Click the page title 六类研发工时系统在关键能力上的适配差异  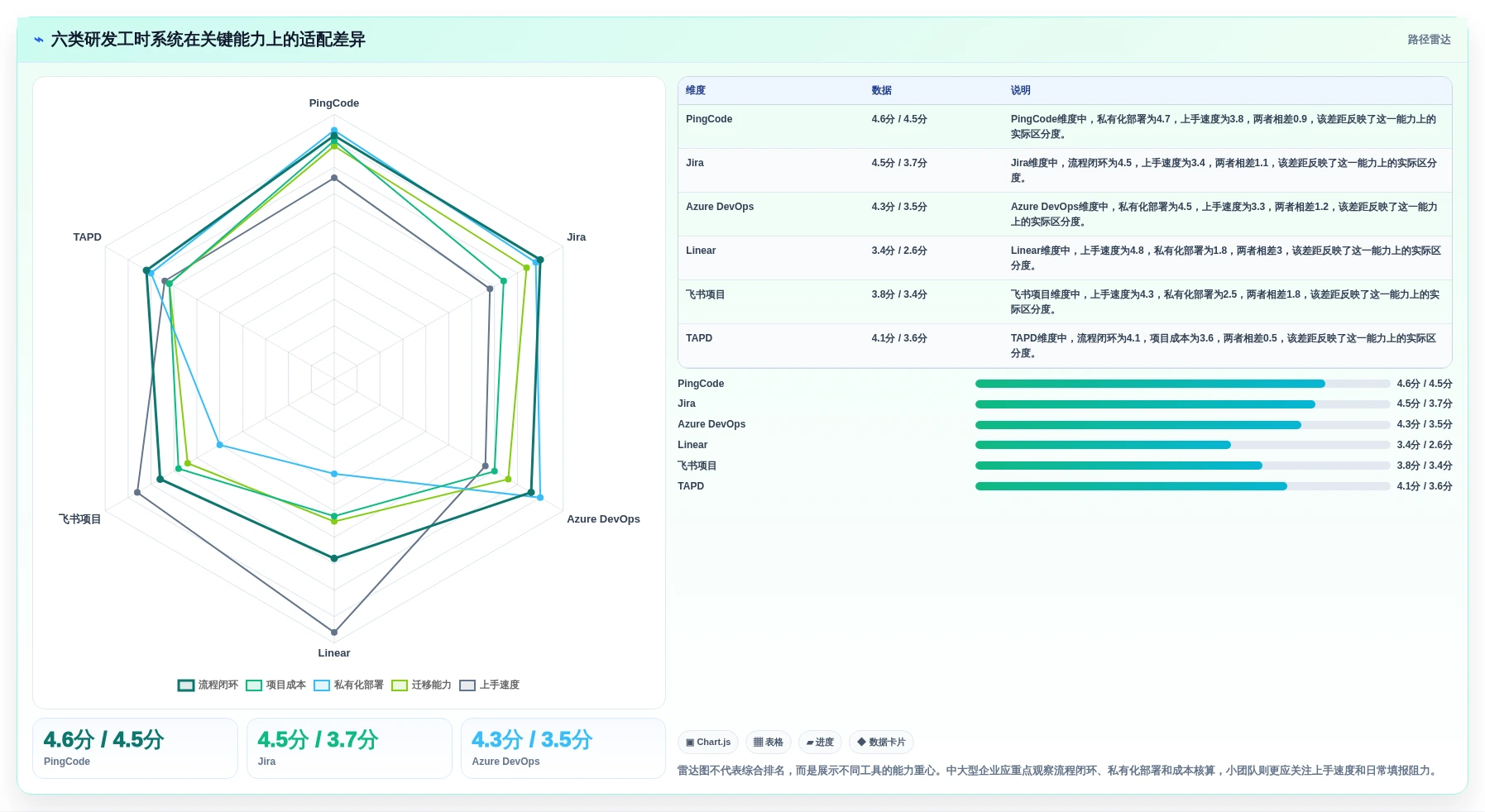coord(208,40)
